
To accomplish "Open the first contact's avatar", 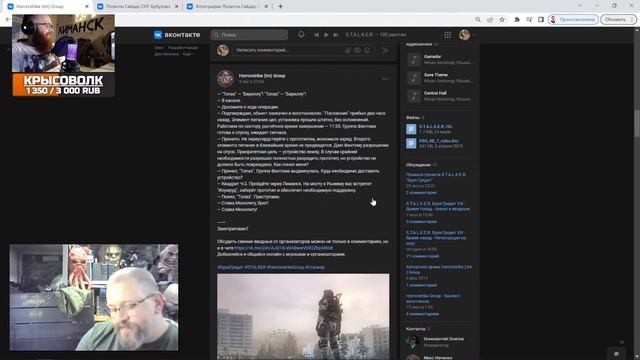I will (x=413, y=342).
